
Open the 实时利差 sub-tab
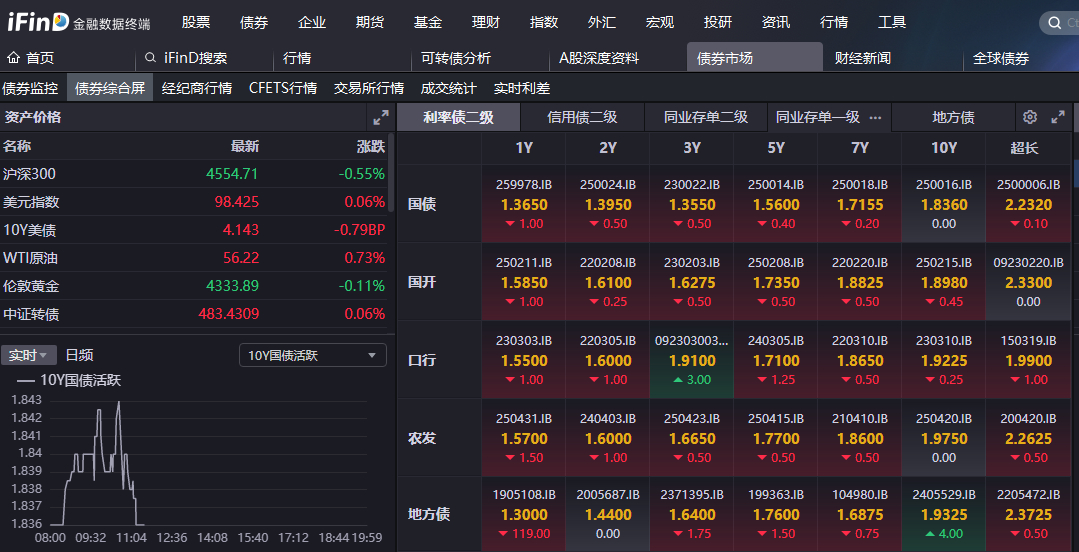click(x=522, y=88)
